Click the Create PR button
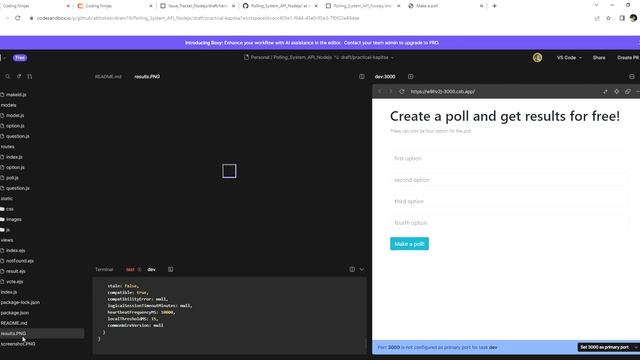 (x=628, y=58)
